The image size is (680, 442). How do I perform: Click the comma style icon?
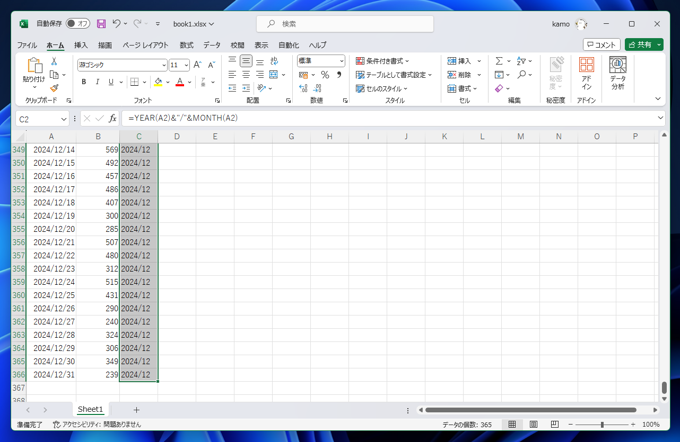point(339,75)
